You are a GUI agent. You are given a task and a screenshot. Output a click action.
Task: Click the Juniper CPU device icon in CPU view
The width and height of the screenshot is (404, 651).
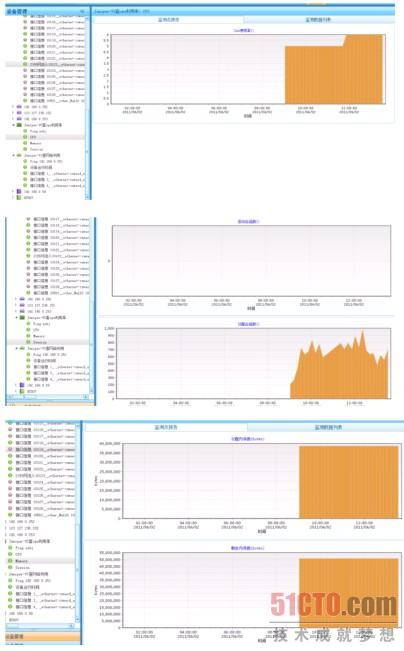click(19, 125)
